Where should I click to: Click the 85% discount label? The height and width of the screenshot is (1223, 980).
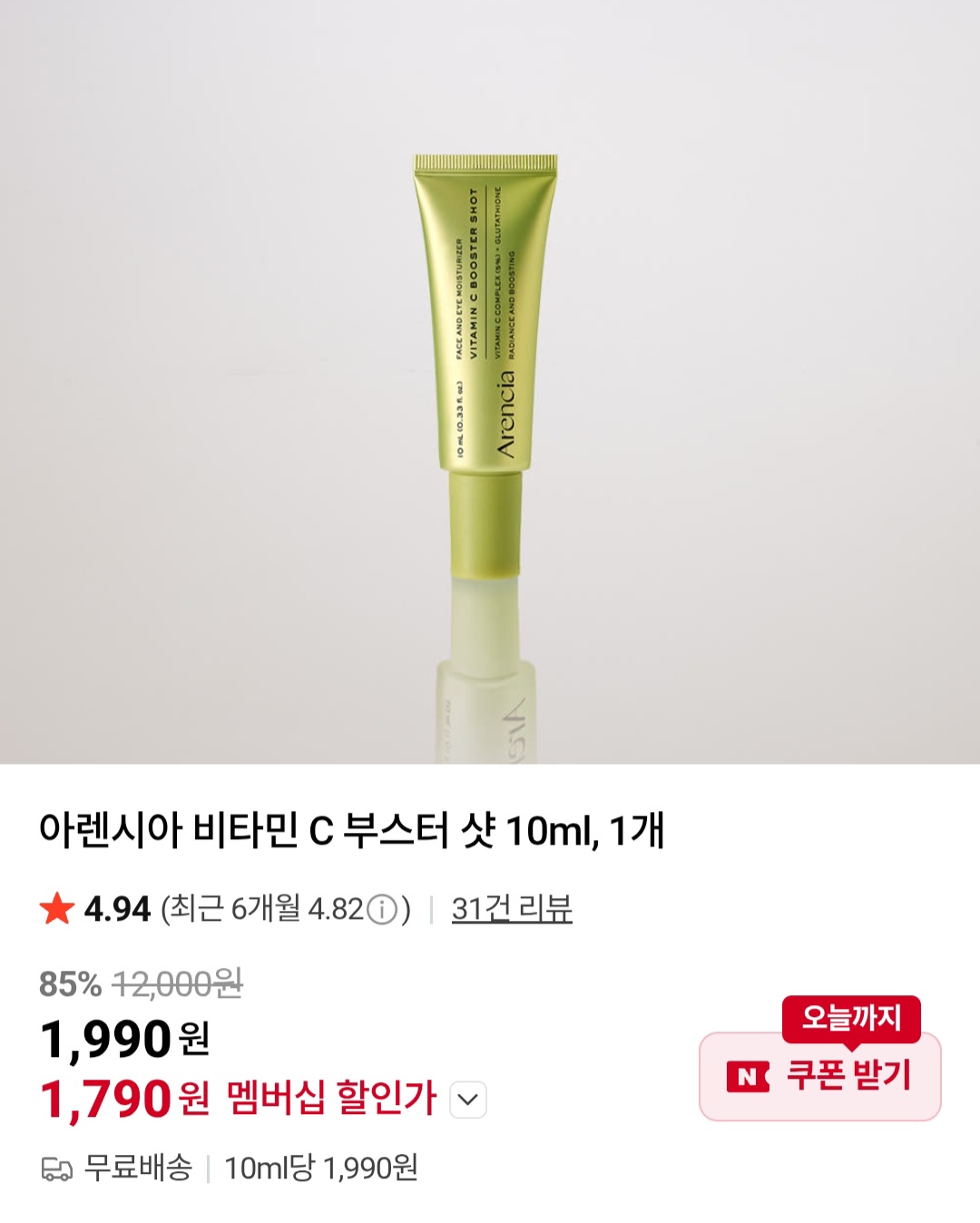[x=70, y=983]
